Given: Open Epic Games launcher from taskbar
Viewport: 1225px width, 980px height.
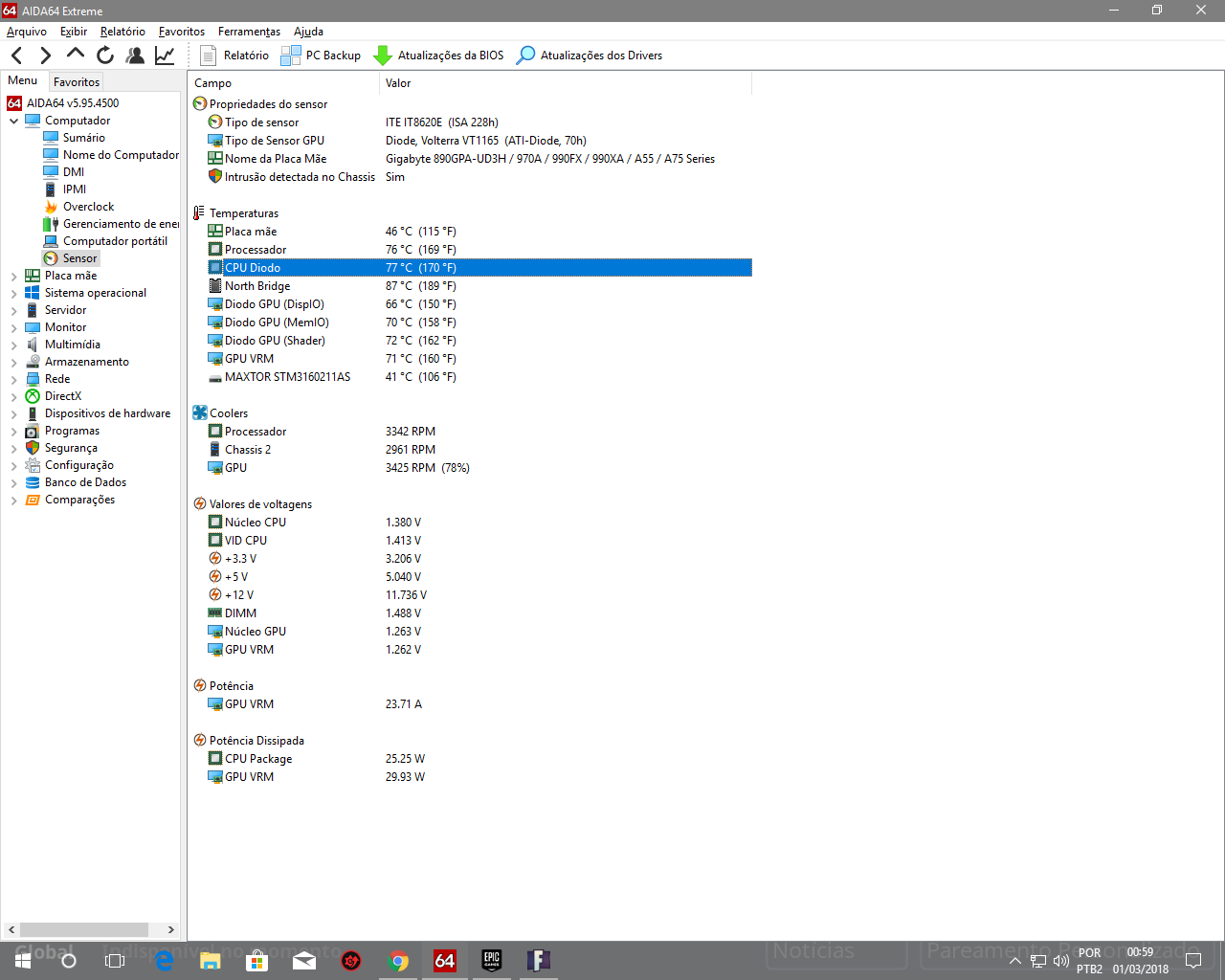Looking at the screenshot, I should (492, 961).
